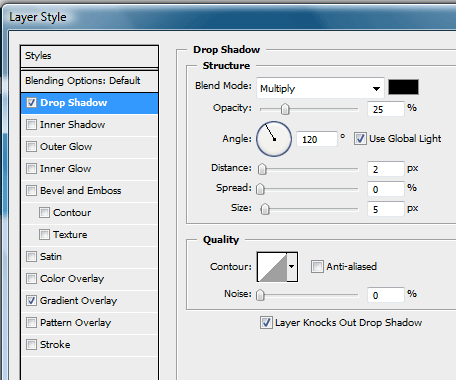Click the Spread slider handle

click(260, 189)
